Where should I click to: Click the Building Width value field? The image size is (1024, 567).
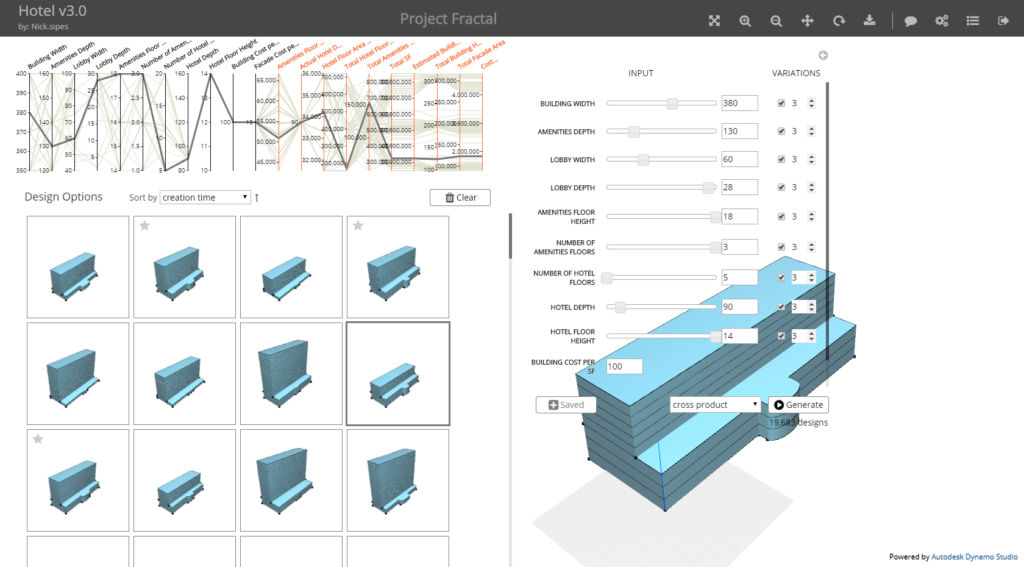[x=739, y=103]
